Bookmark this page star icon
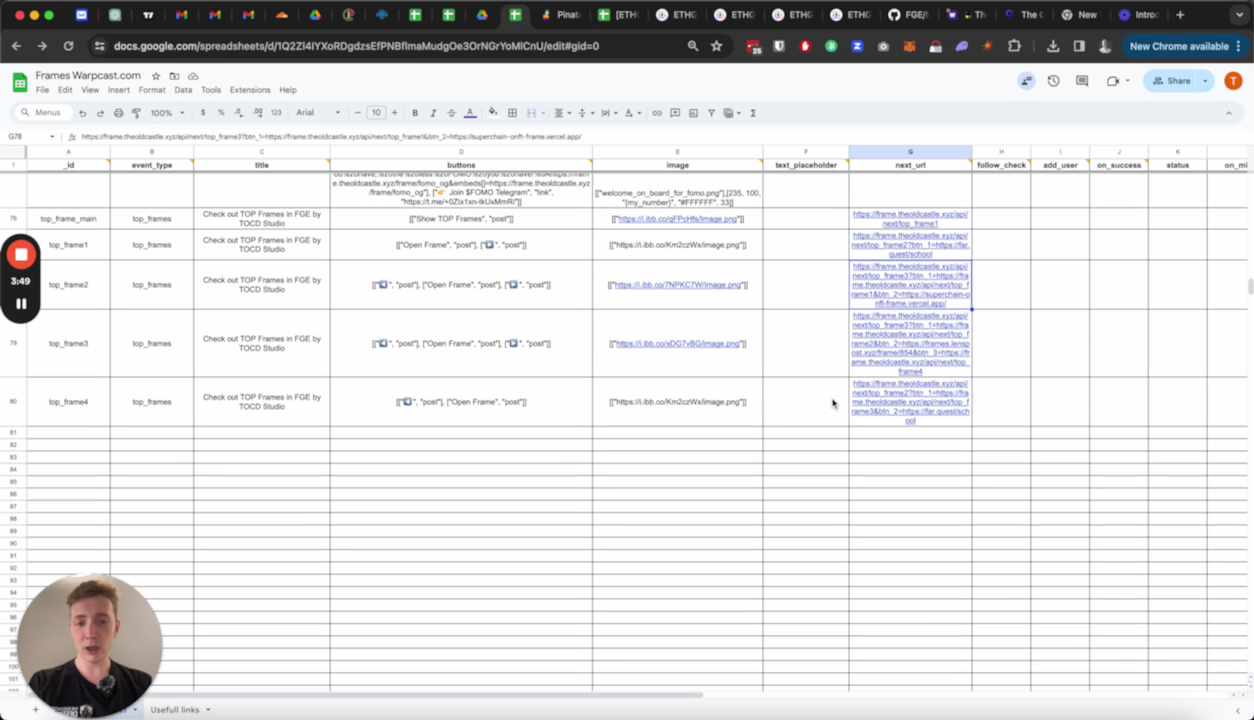This screenshot has width=1254, height=720. coord(717,46)
